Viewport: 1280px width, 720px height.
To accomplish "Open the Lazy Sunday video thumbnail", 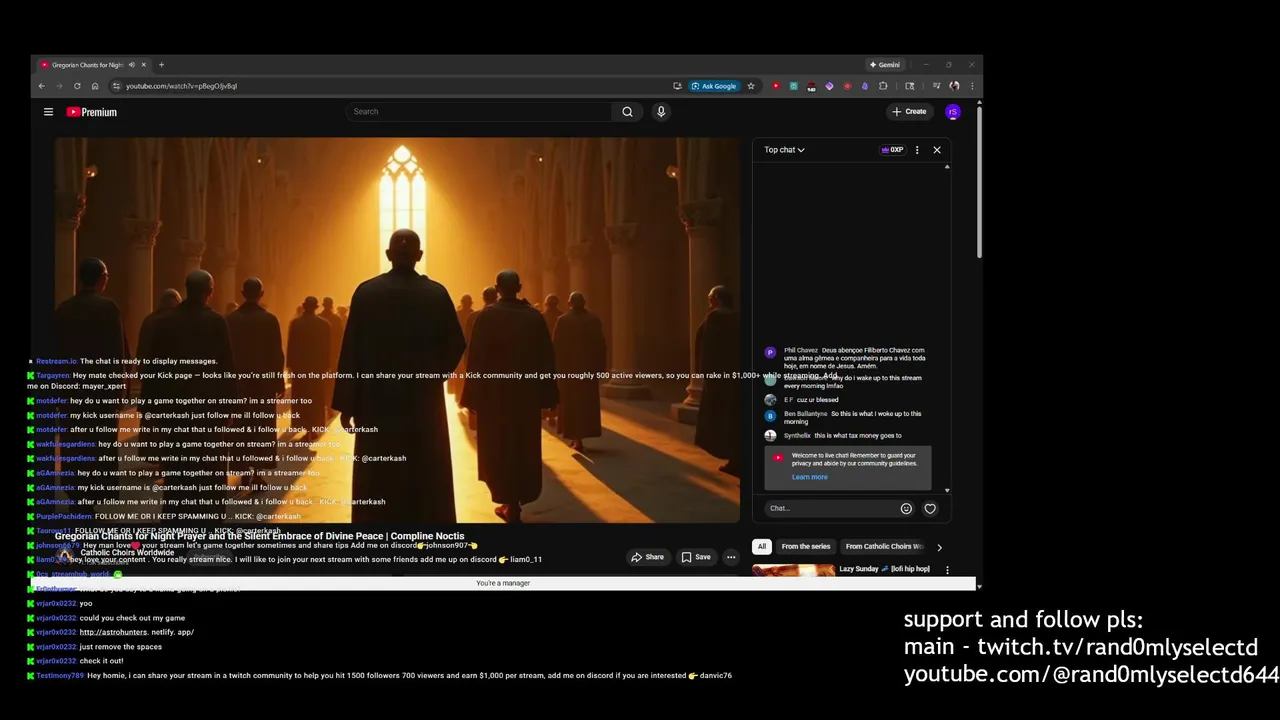I will point(793,571).
